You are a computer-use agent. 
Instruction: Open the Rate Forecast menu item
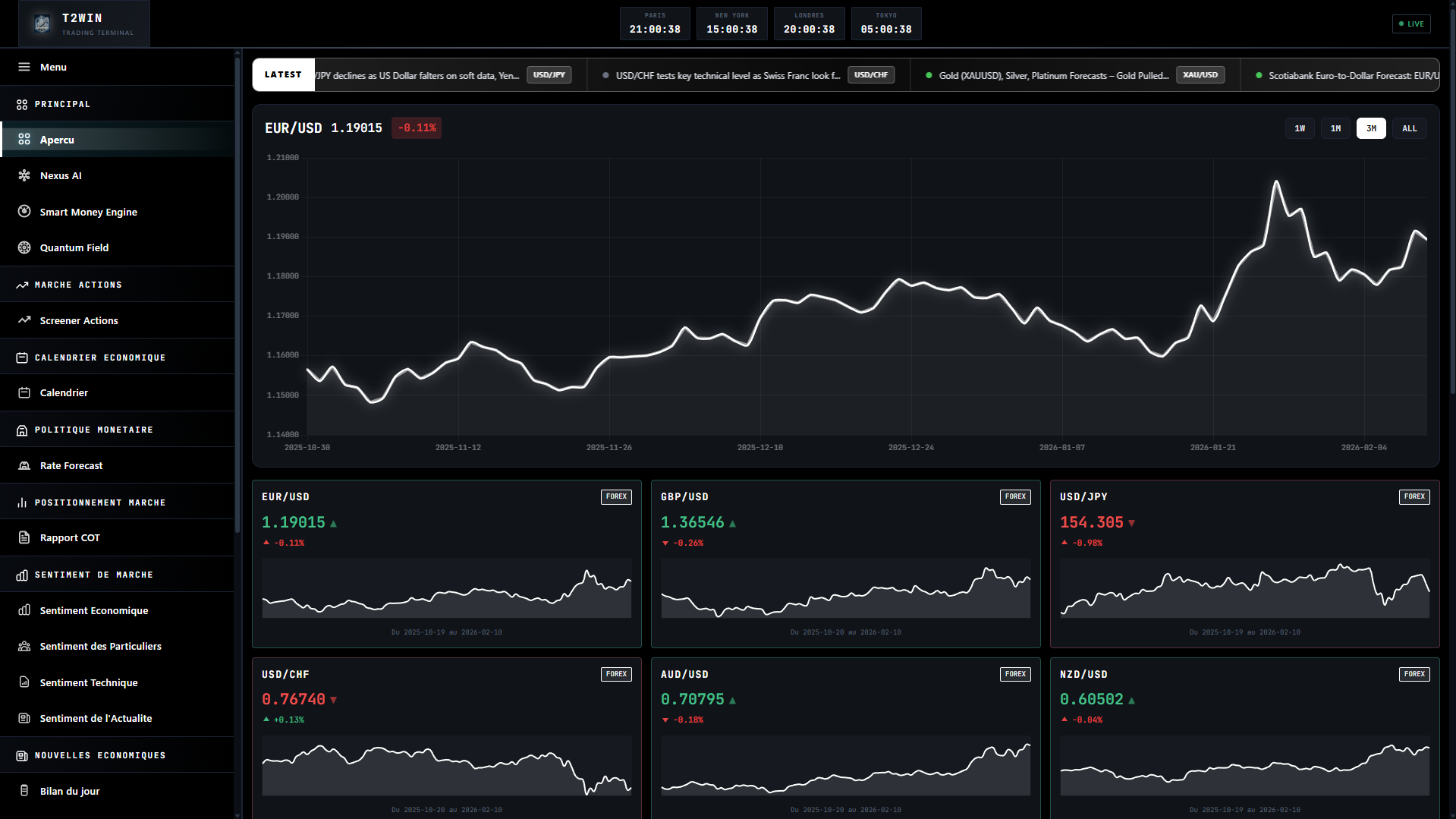[71, 465]
